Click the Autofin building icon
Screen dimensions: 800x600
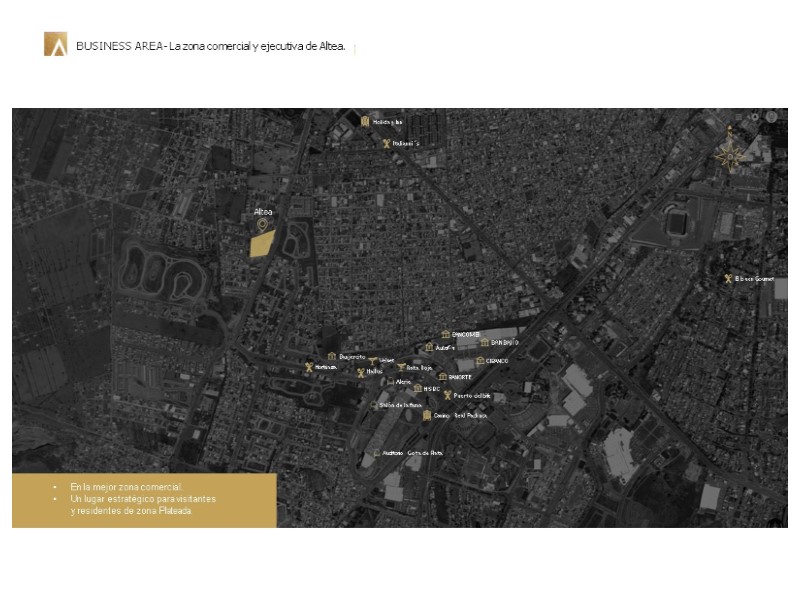tap(429, 348)
